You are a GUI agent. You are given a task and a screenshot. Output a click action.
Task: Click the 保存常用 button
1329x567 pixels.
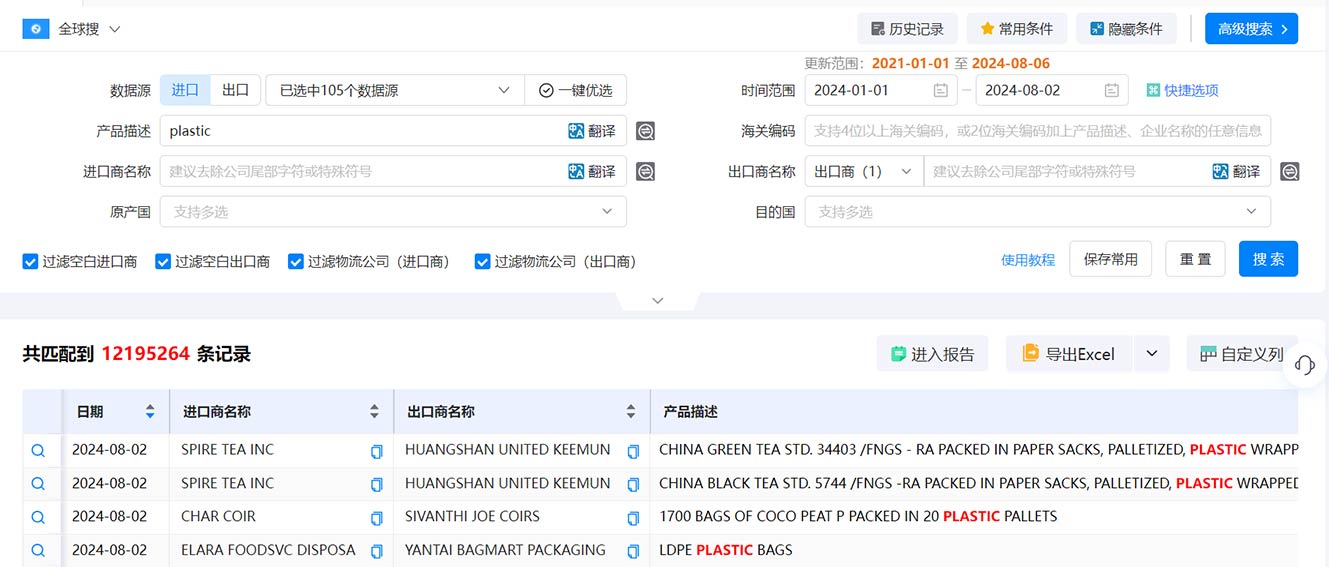click(x=1111, y=259)
